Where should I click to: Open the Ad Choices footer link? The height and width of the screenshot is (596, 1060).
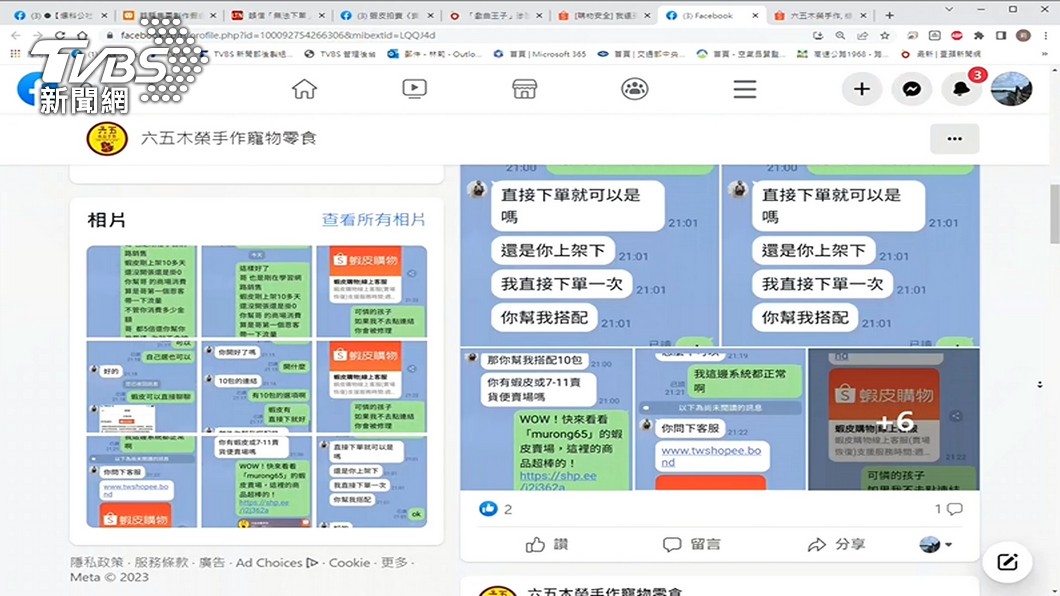[276, 562]
